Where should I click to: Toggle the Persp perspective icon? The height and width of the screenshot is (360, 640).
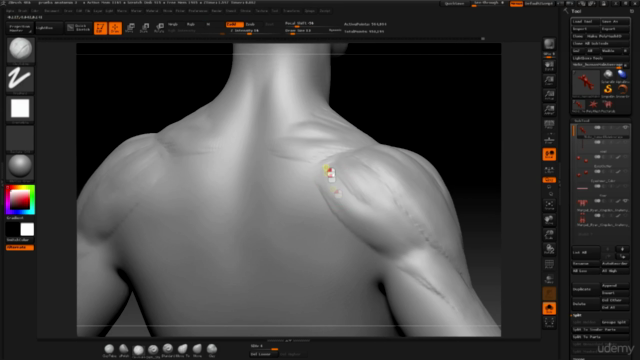click(x=549, y=125)
